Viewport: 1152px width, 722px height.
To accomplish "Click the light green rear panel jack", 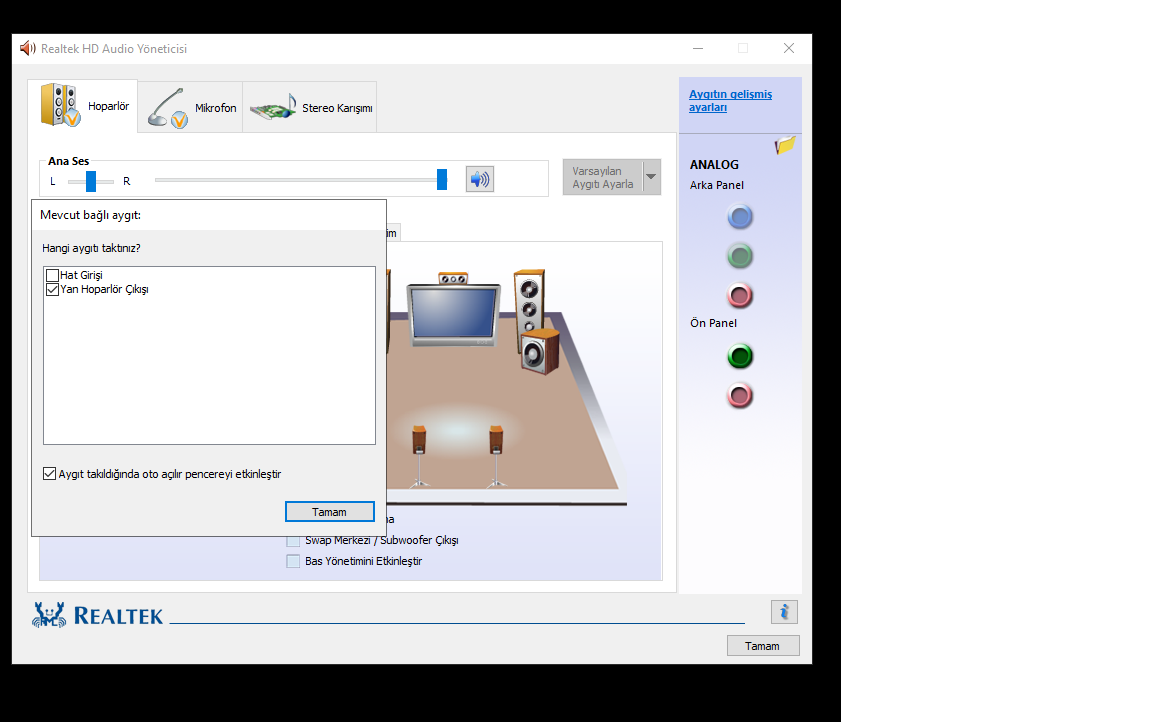I will click(740, 256).
